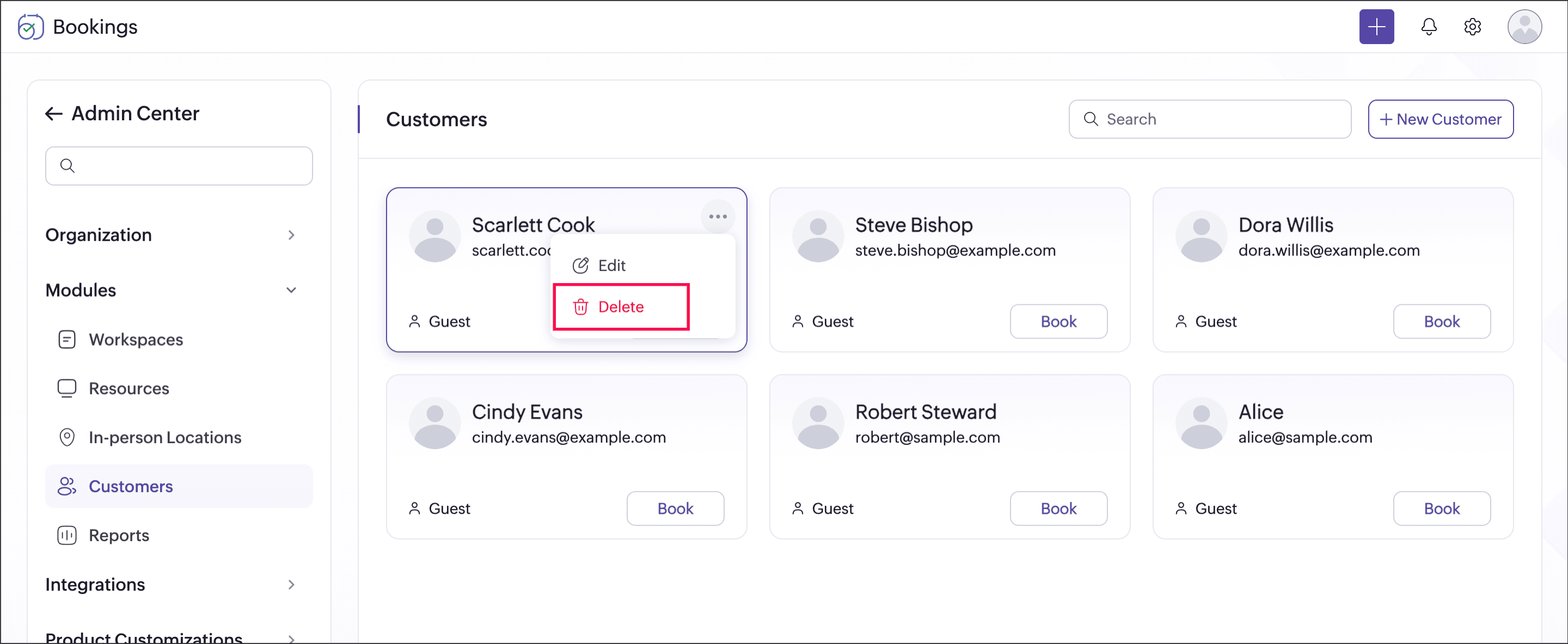Click the purple plus quick-create button

tap(1376, 27)
